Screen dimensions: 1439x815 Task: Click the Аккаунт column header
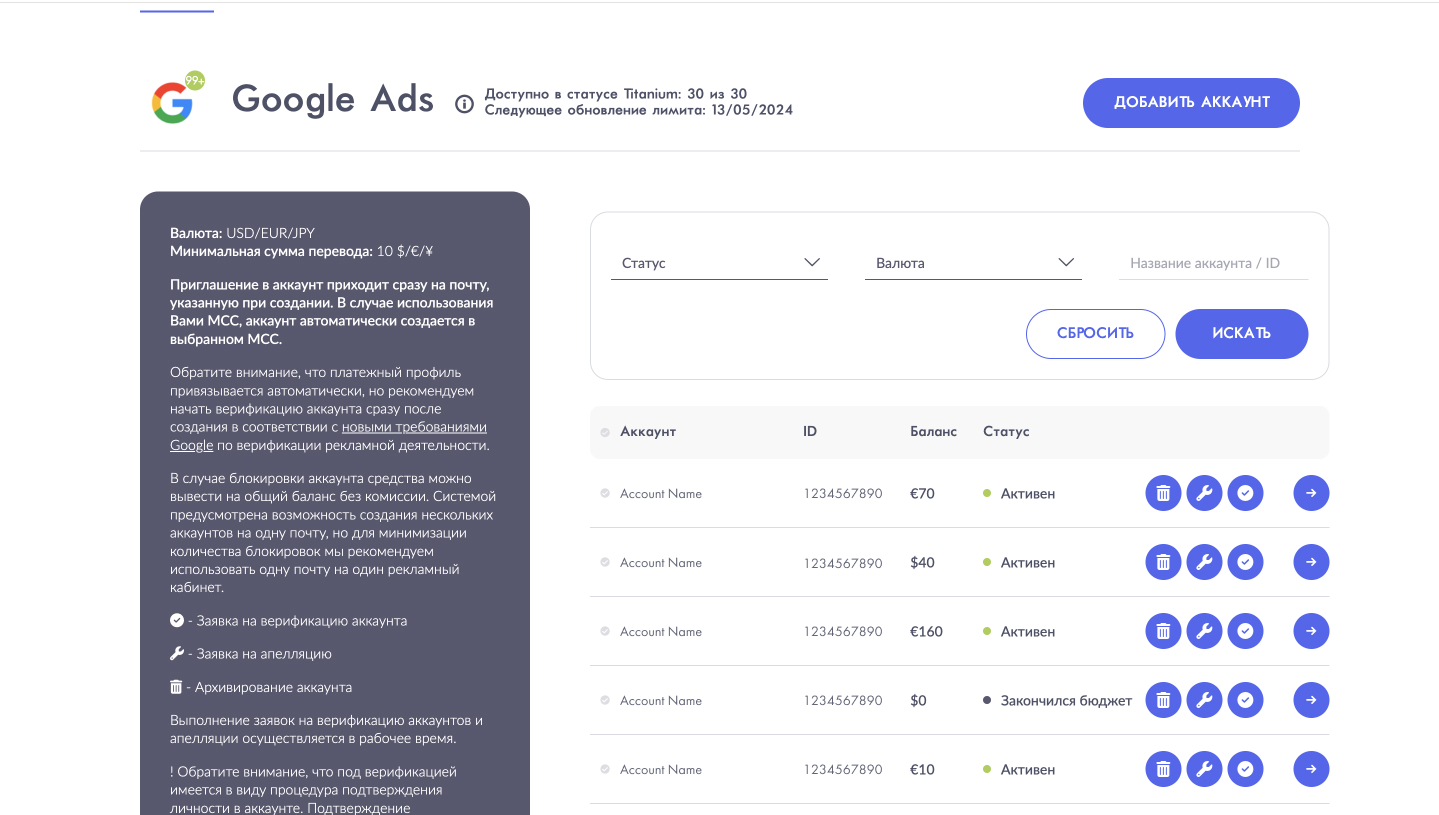648,431
